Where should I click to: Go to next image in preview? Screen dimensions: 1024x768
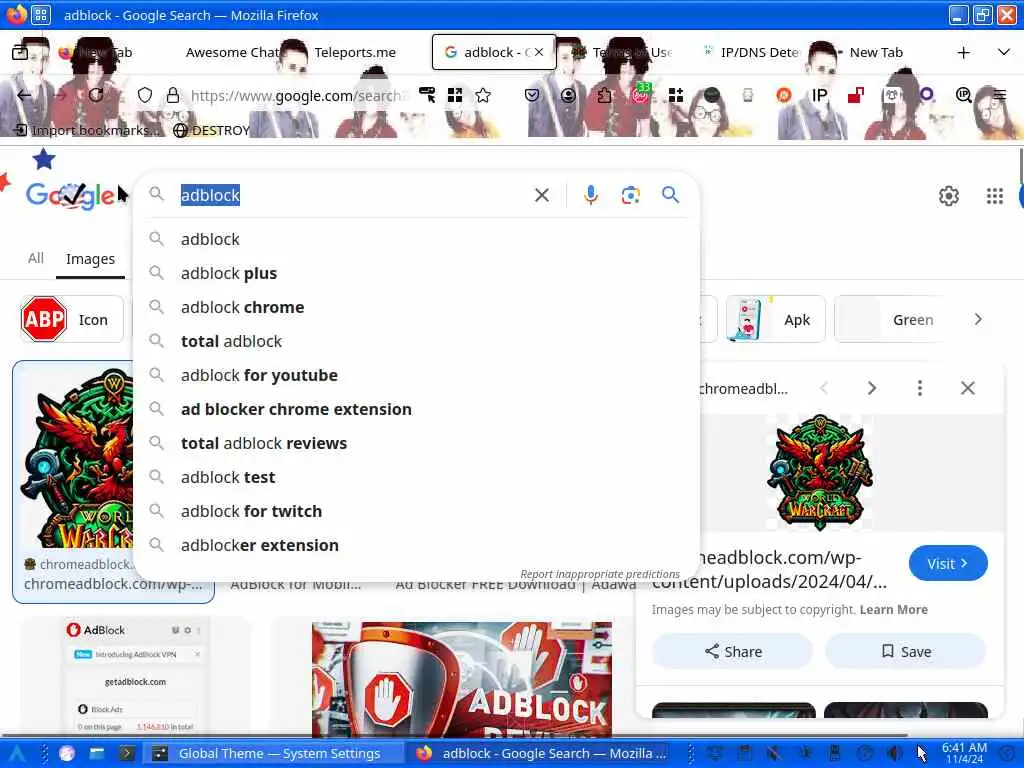point(871,388)
